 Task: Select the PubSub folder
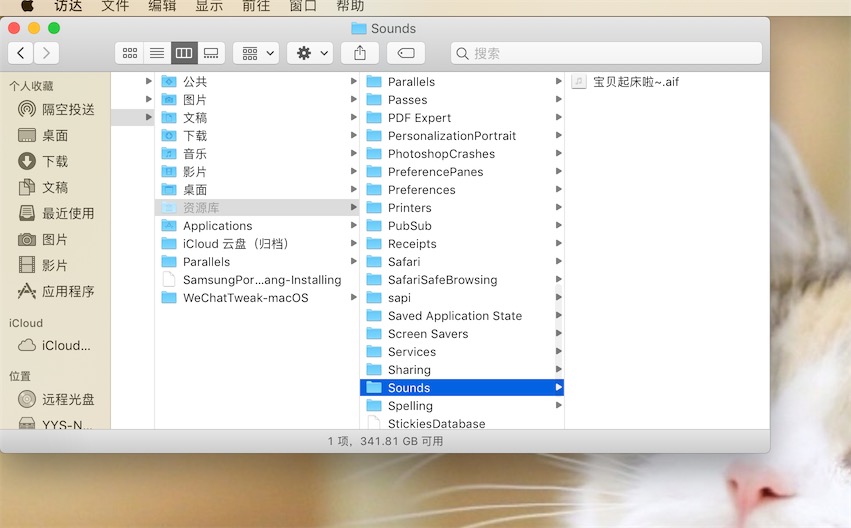pyautogui.click(x=462, y=225)
